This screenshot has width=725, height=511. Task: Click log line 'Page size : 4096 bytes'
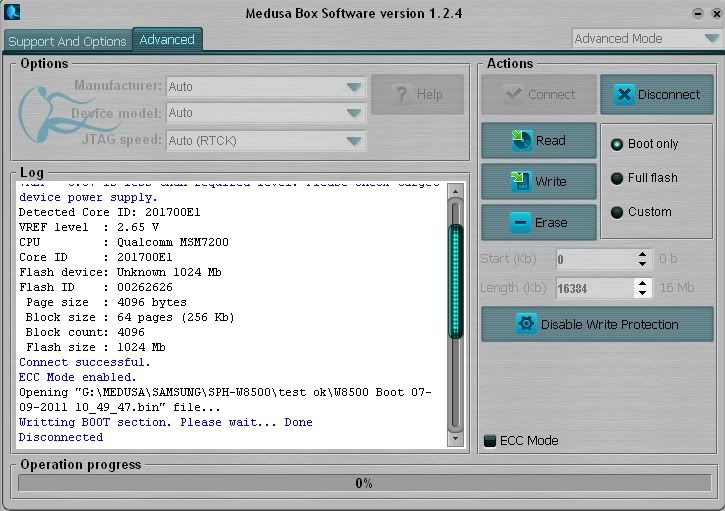[x=106, y=302]
